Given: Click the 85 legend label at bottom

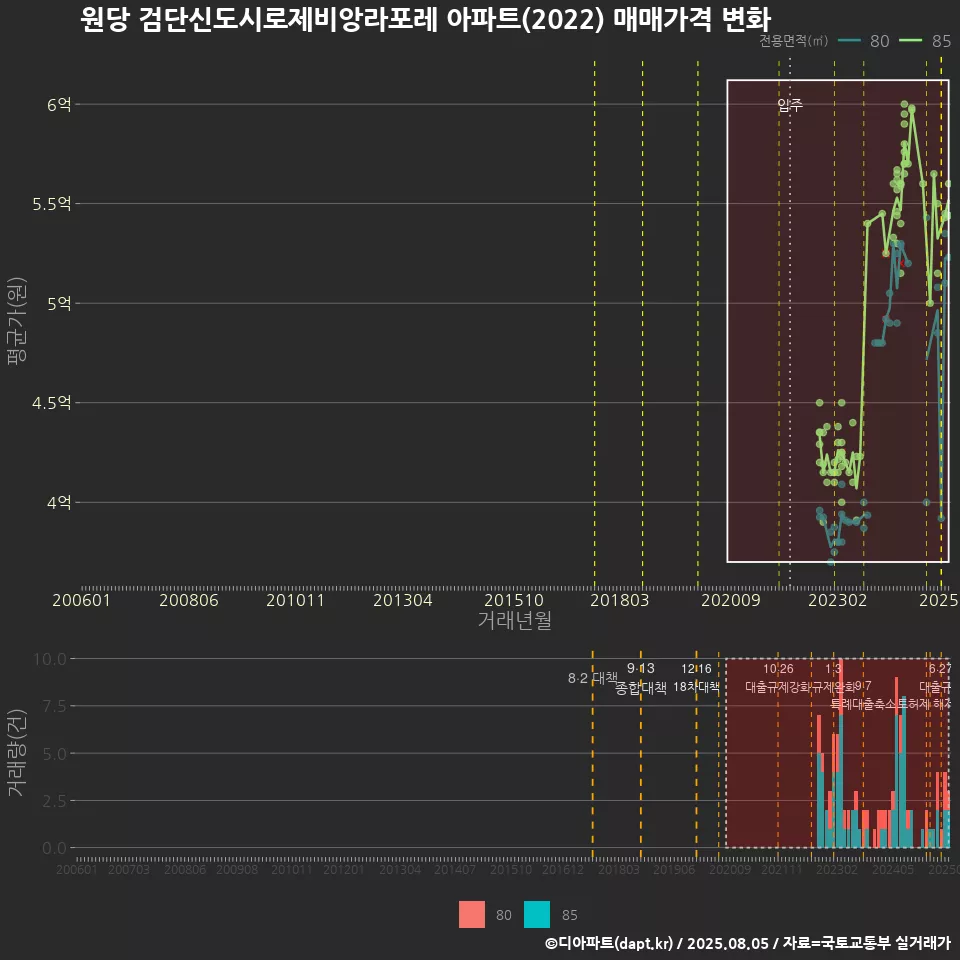Looking at the screenshot, I should (569, 915).
